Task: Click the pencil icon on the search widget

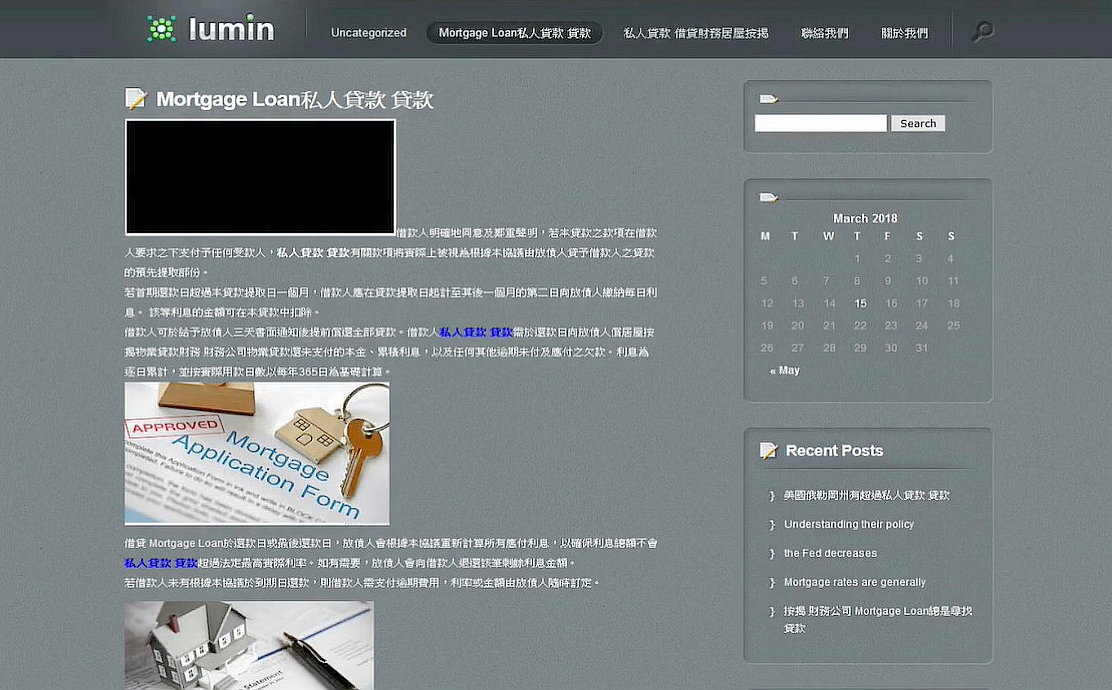Action: coord(768,97)
